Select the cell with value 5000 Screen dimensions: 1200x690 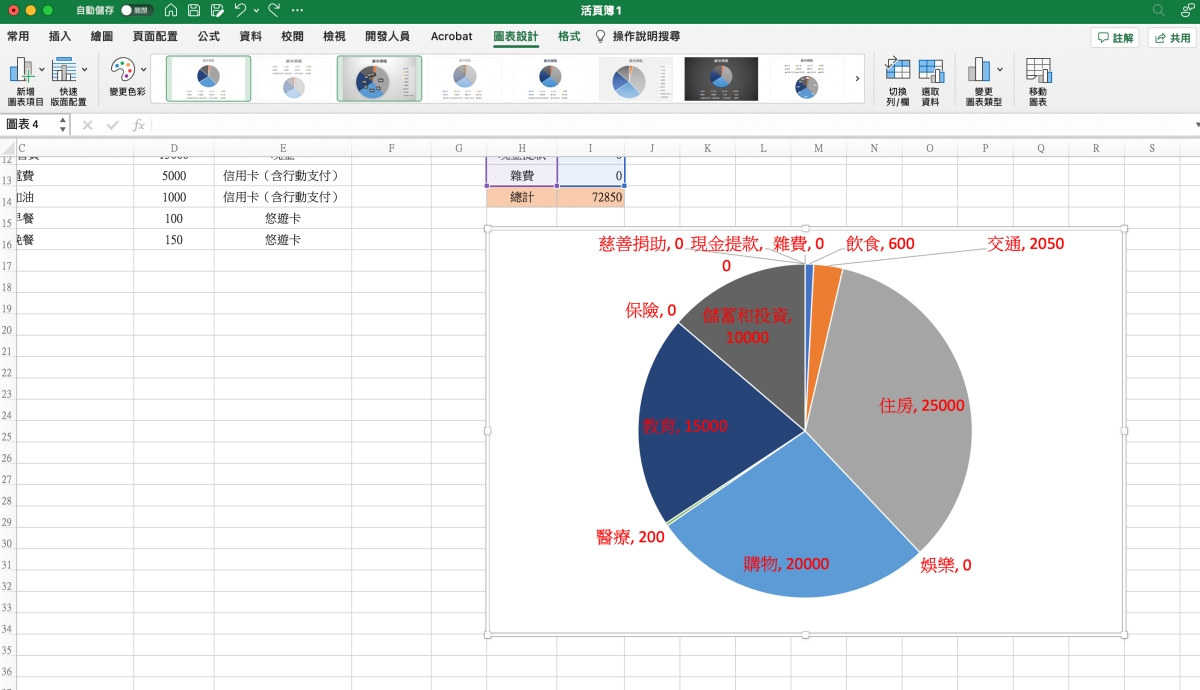point(173,175)
